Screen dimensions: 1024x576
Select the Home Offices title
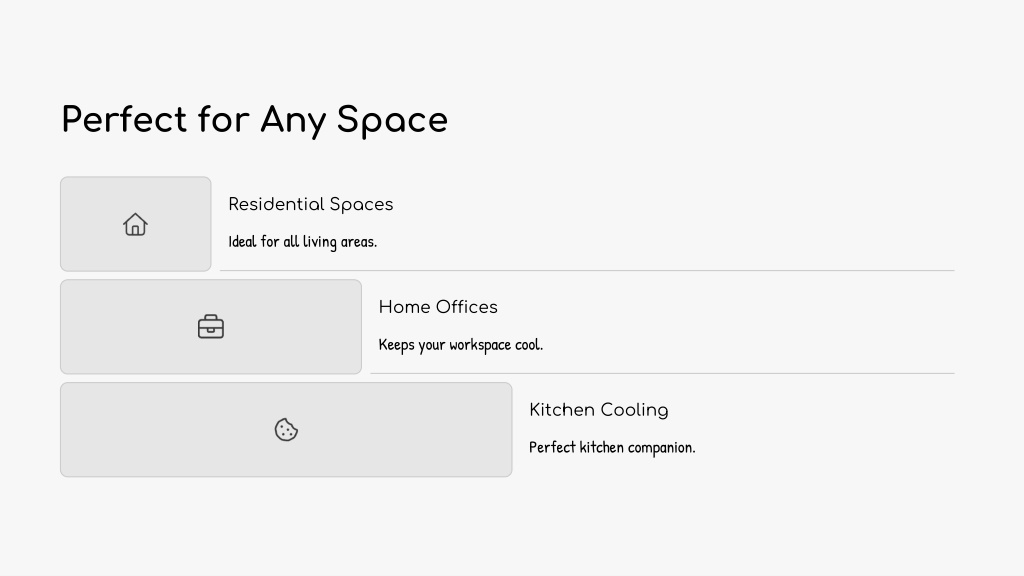coord(438,307)
